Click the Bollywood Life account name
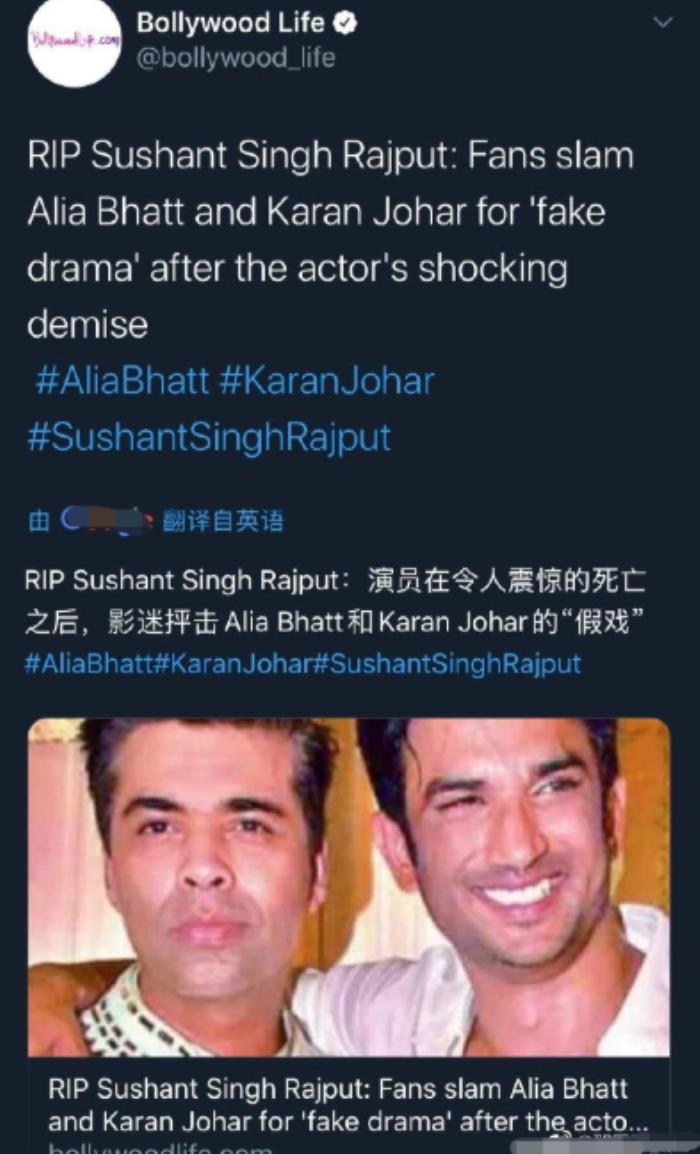 [x=230, y=23]
